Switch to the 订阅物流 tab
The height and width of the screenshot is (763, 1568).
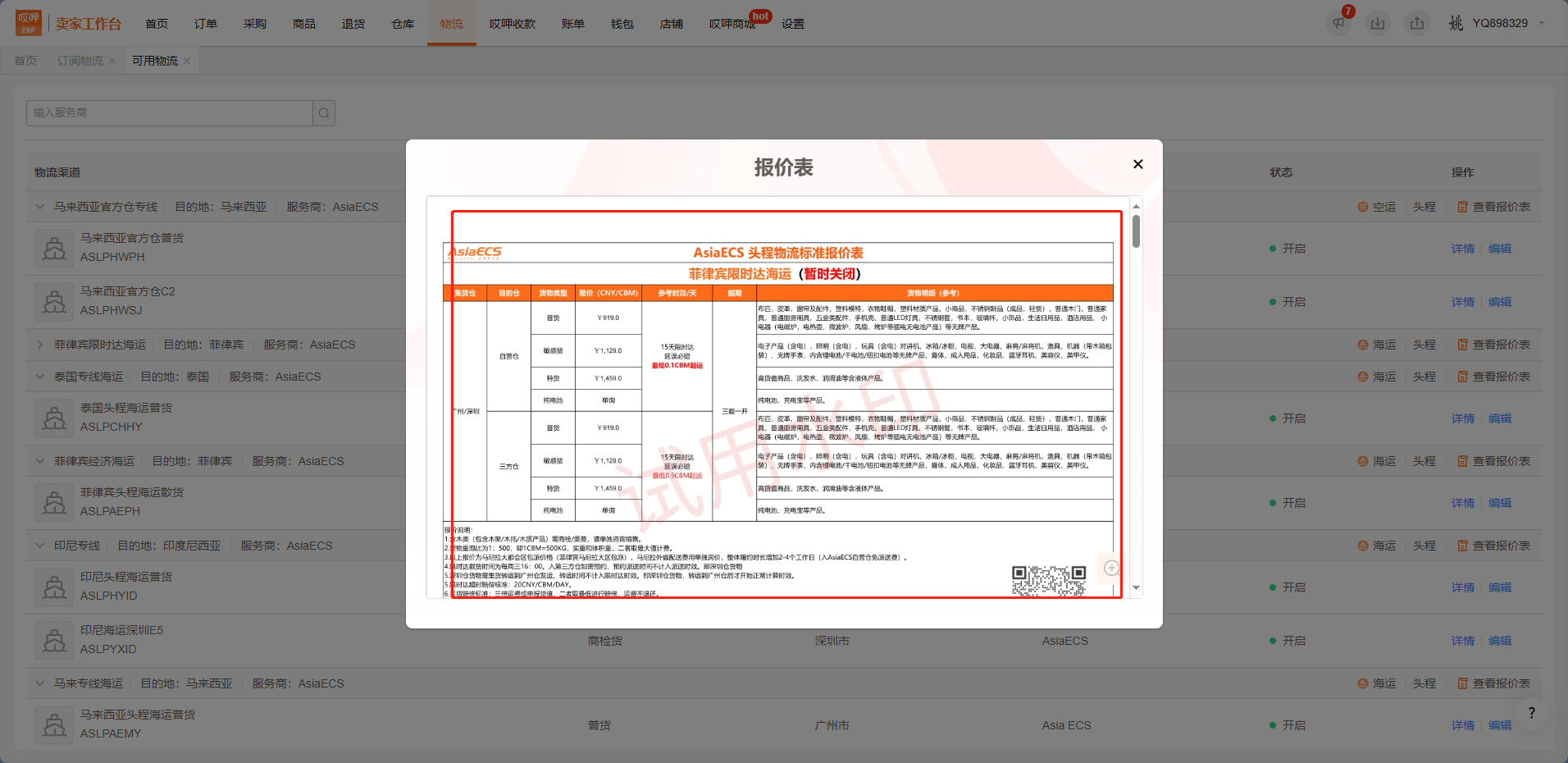[80, 61]
